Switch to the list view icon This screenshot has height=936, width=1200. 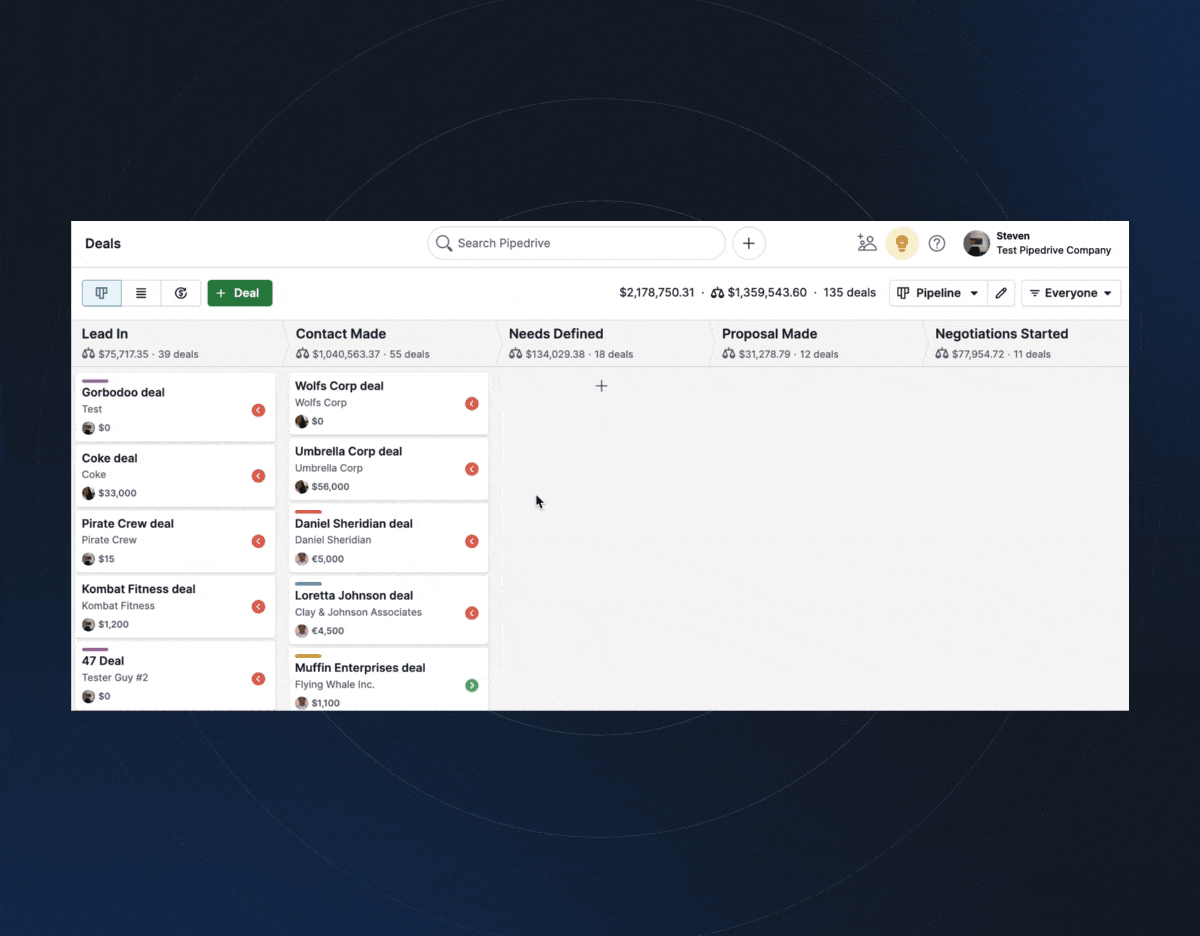pos(141,292)
